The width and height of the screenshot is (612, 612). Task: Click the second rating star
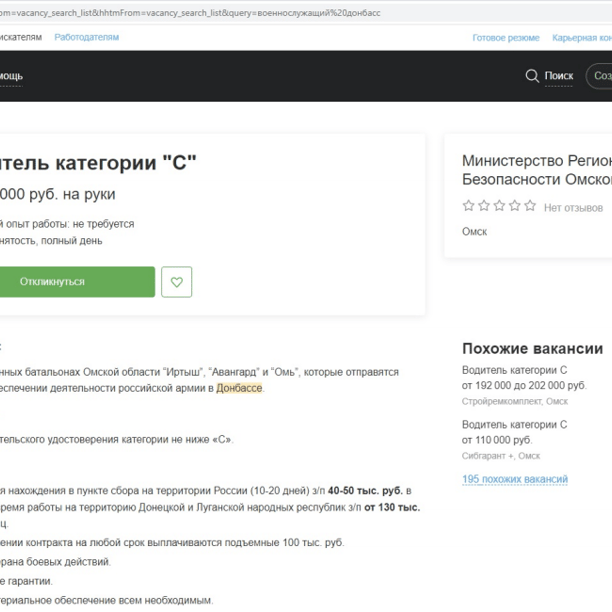click(x=484, y=205)
